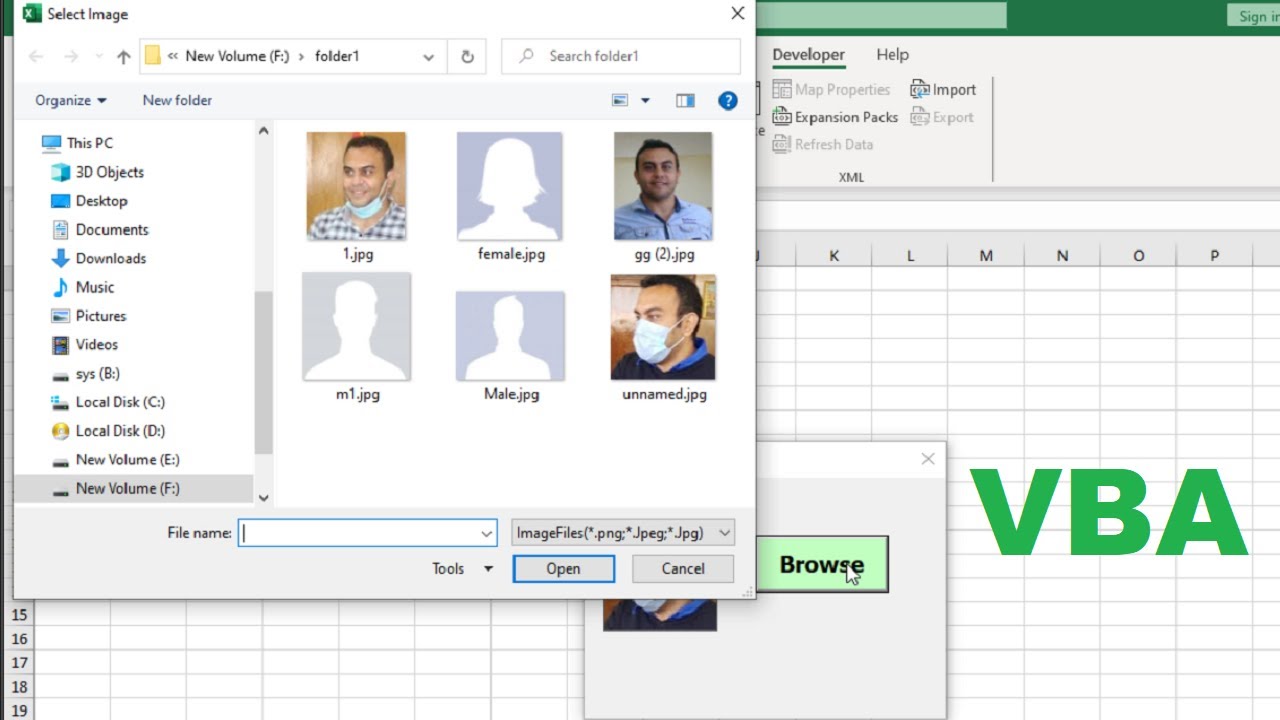
Task: Select New Volume (E:) drive
Action: pos(116,460)
